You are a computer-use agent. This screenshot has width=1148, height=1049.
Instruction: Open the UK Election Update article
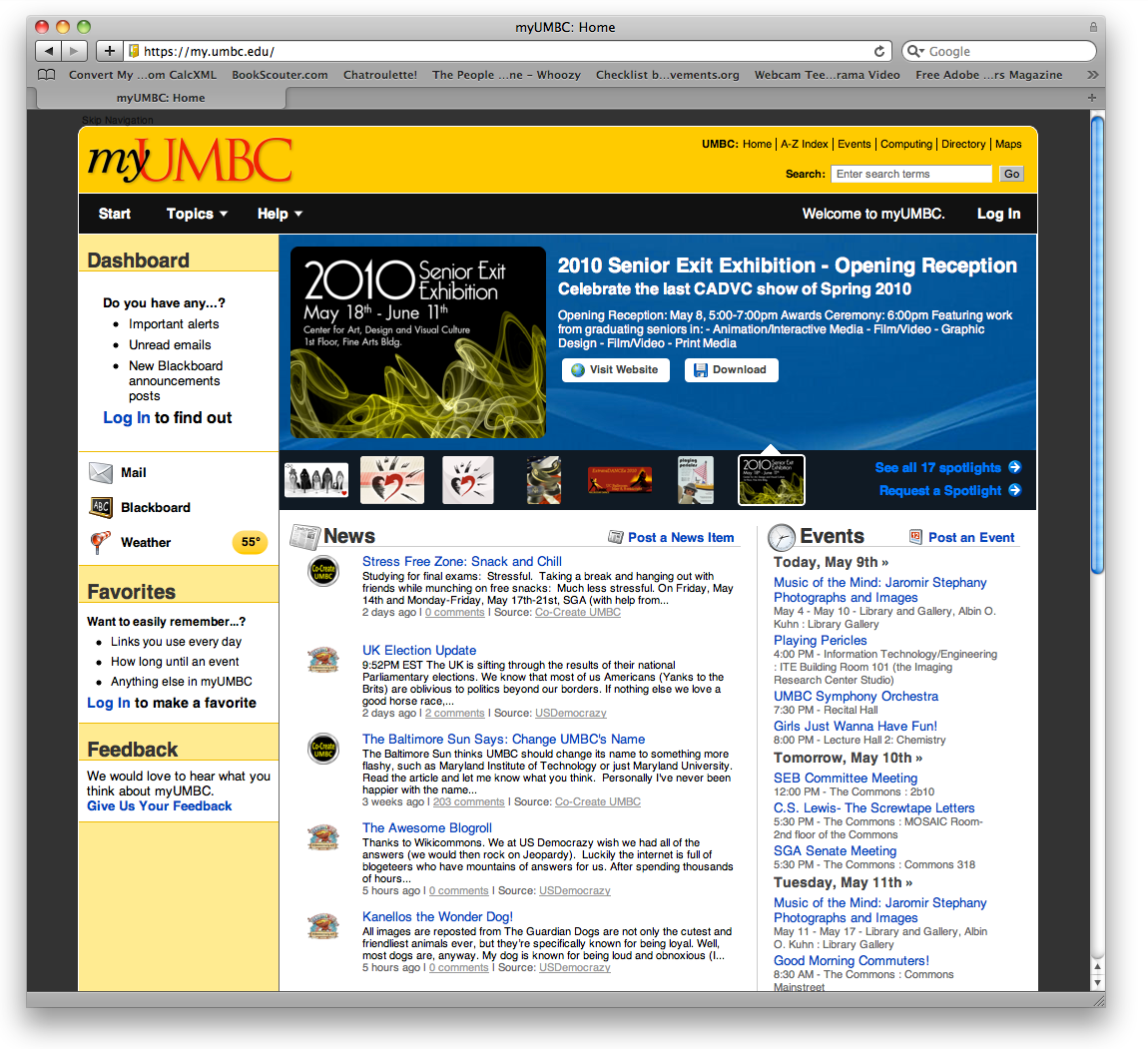pos(419,650)
